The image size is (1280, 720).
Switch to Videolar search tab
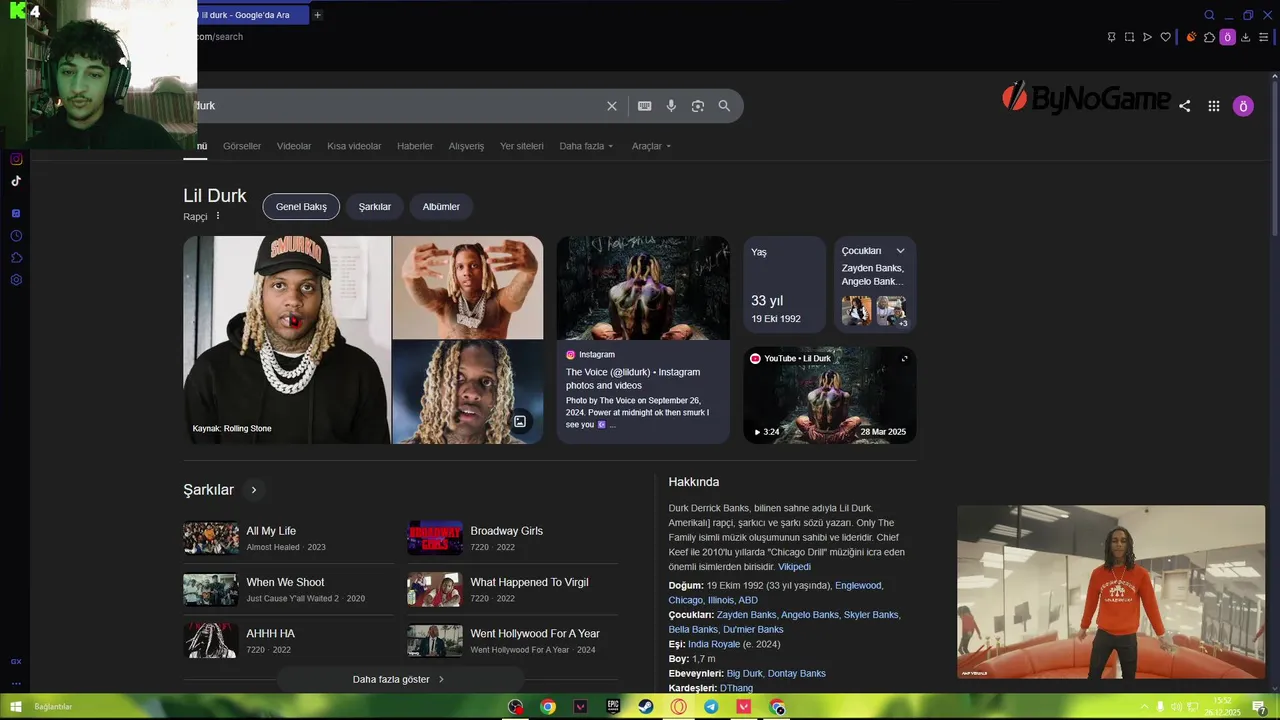coord(294,146)
